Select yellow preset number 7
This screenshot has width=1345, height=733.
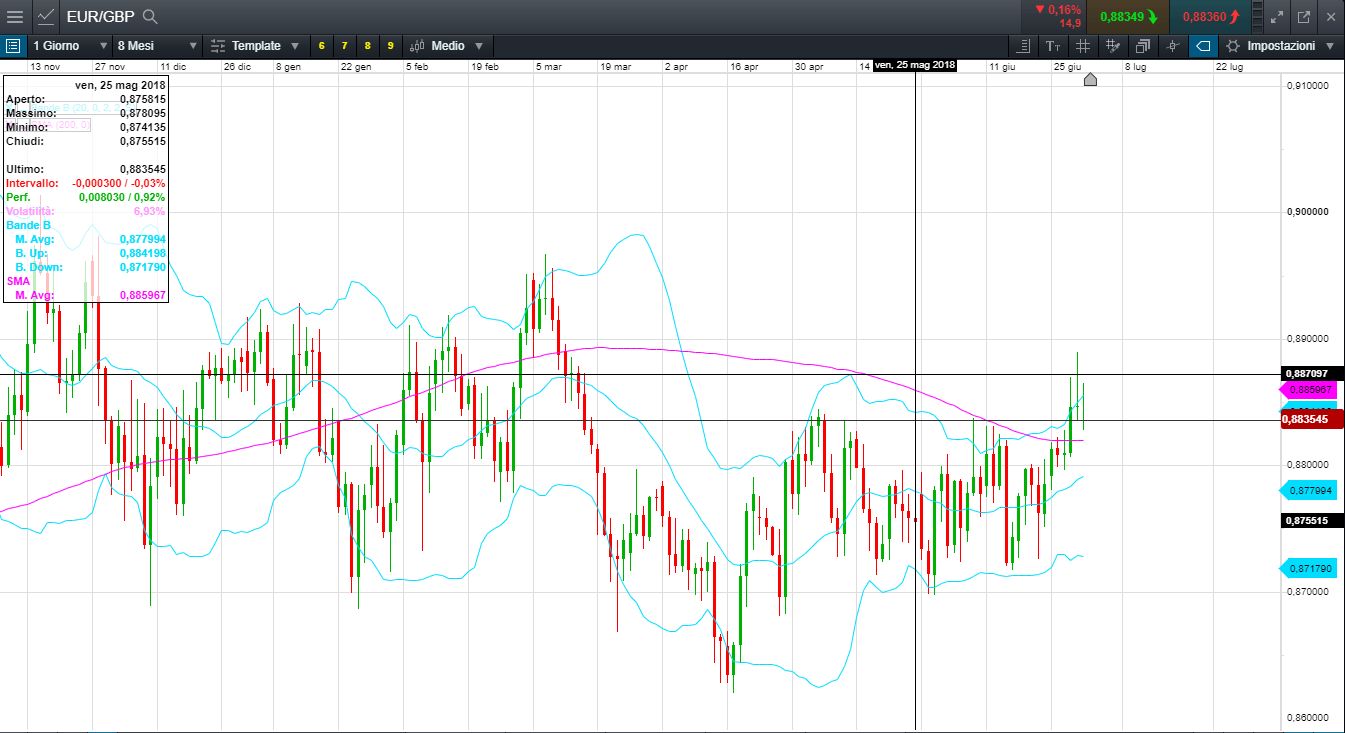[x=344, y=46]
